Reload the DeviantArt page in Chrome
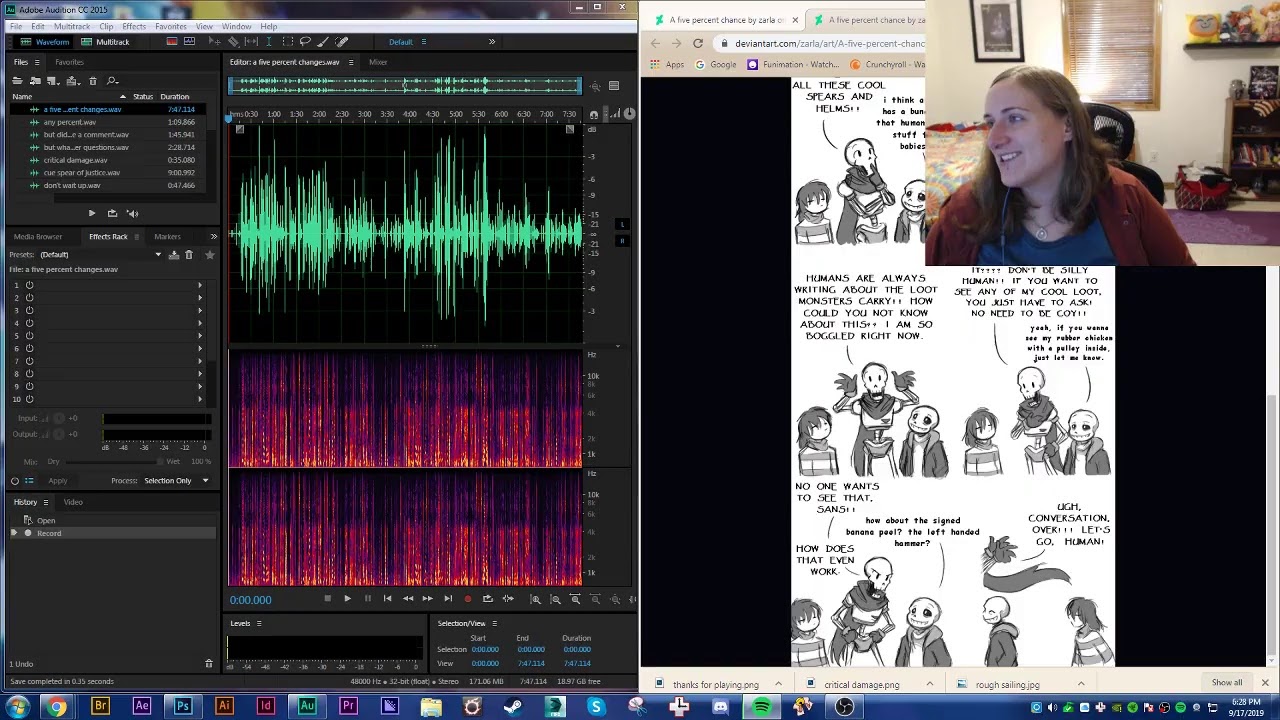Image resolution: width=1280 pixels, height=720 pixels. pyautogui.click(x=698, y=43)
